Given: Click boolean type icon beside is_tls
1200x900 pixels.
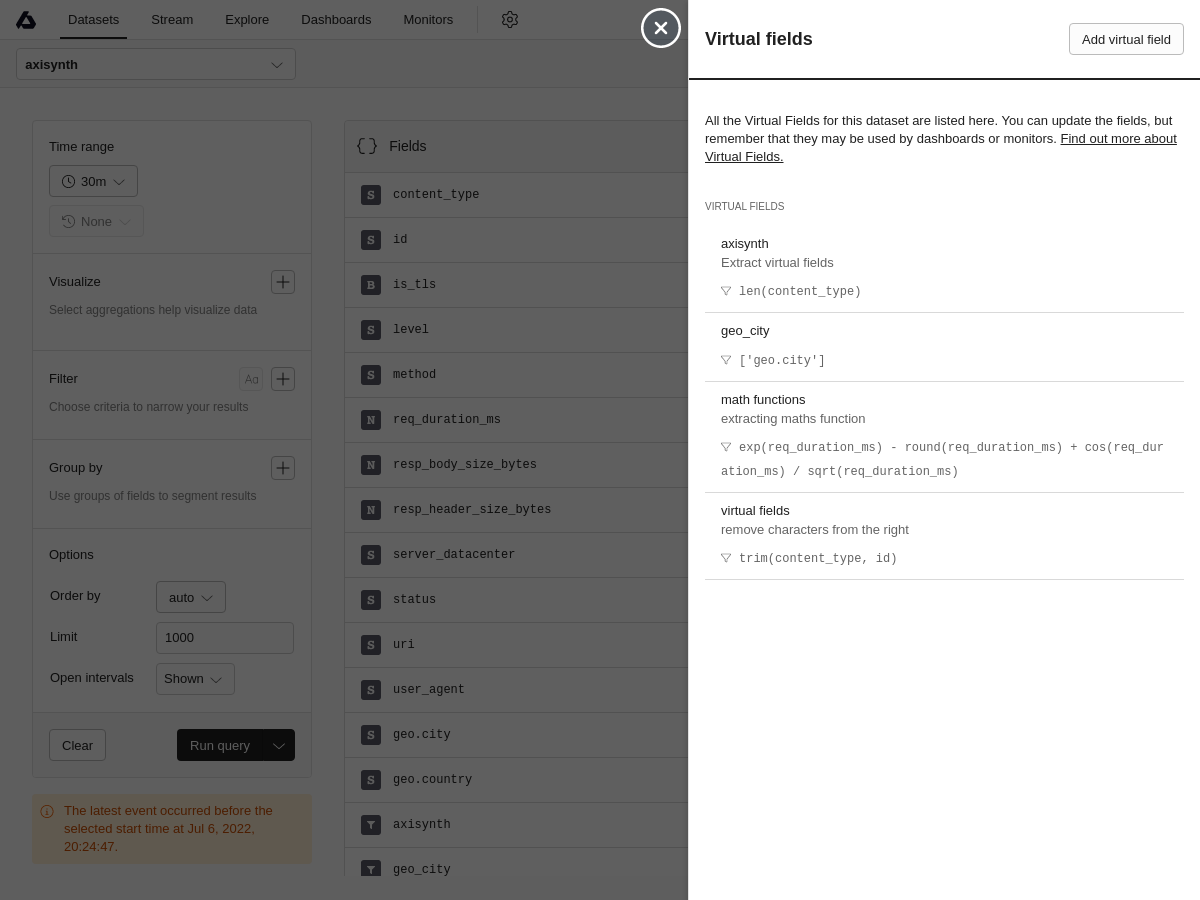Looking at the screenshot, I should click(x=371, y=285).
